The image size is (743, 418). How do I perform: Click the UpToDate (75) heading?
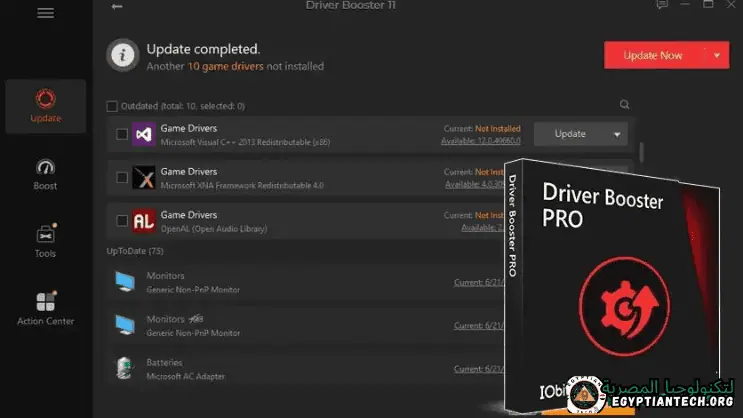135,251
